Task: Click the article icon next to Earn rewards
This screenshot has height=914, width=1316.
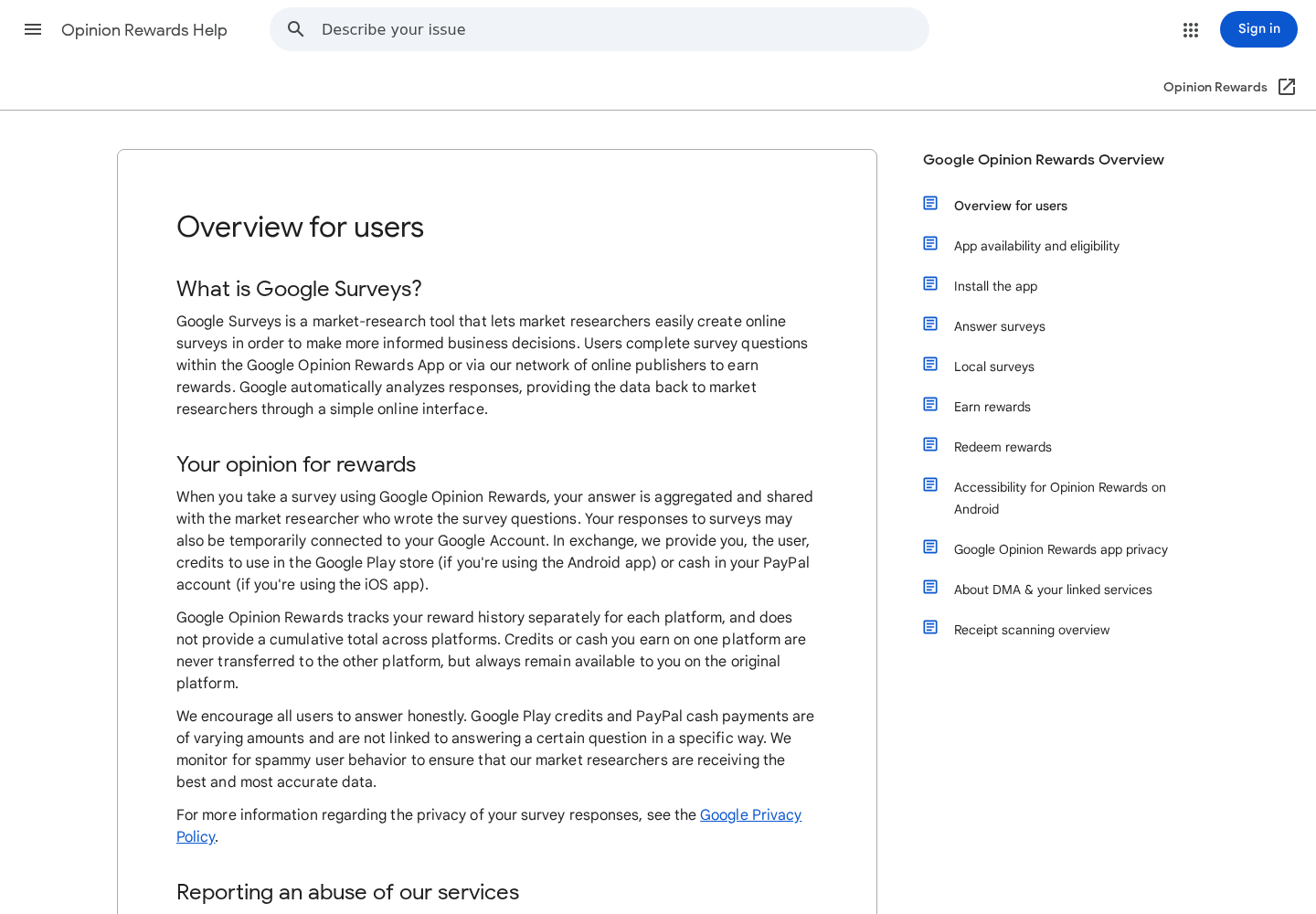Action: pyautogui.click(x=930, y=404)
